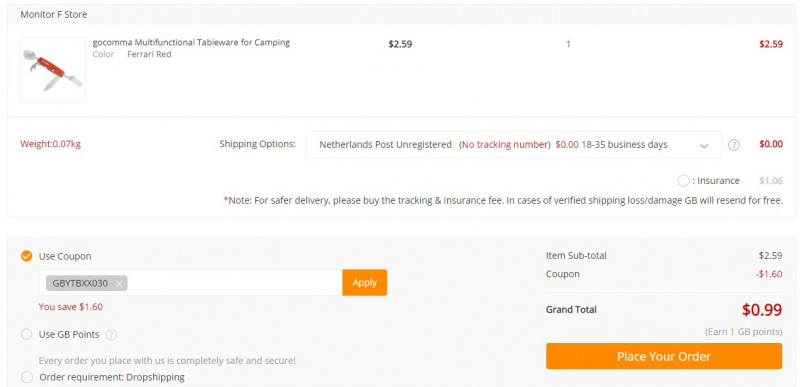Open the Netherlands Post Unregistered shipping selector
Screen dimensions: 800x387
point(513,145)
